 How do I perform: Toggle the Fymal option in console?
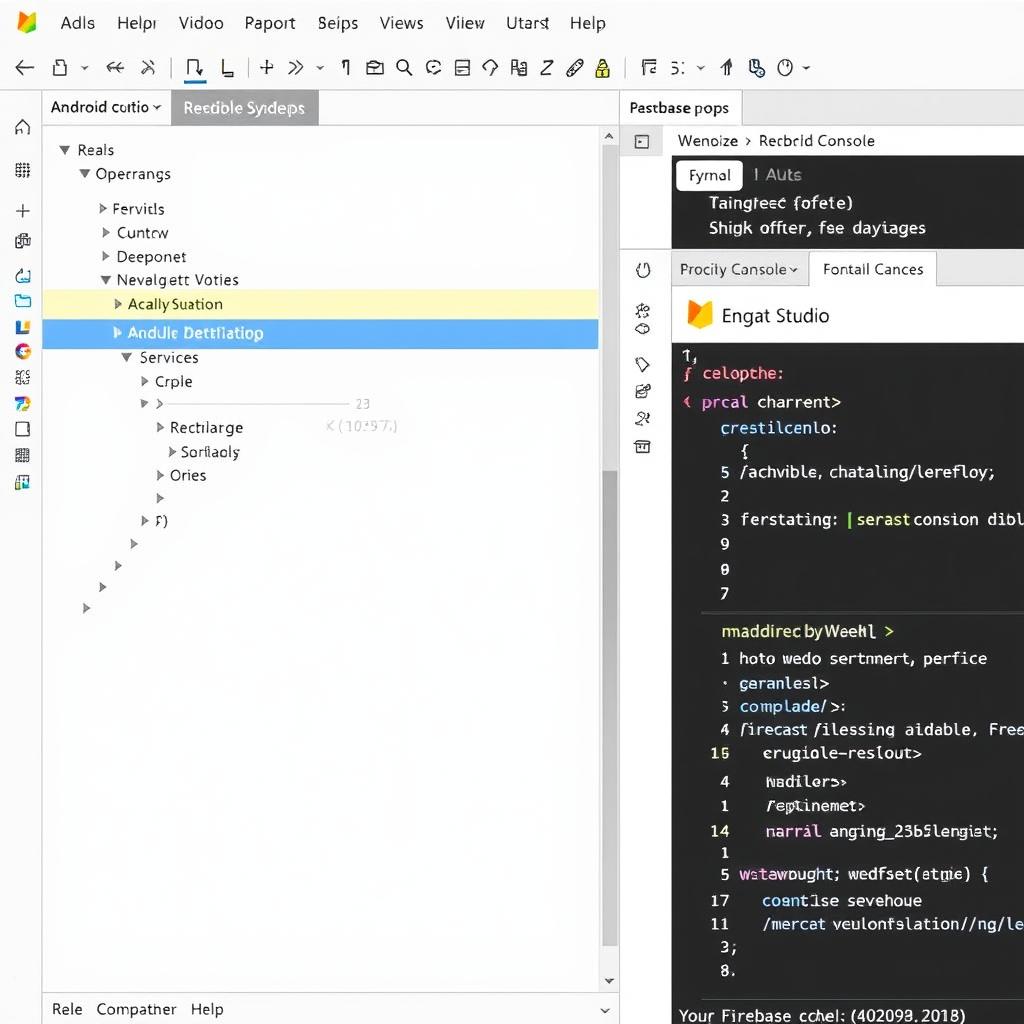tap(709, 175)
